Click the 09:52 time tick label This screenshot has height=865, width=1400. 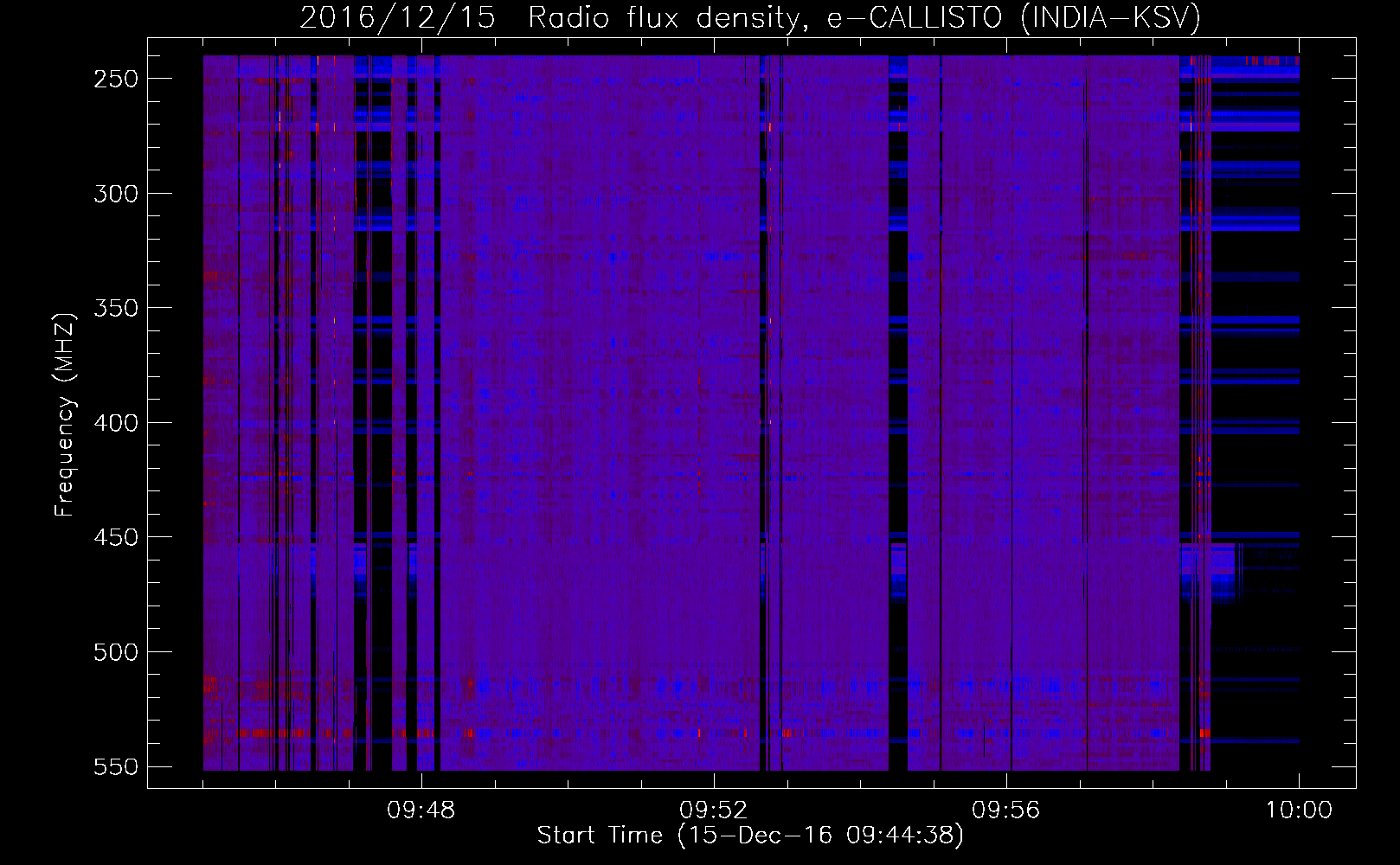coord(714,811)
